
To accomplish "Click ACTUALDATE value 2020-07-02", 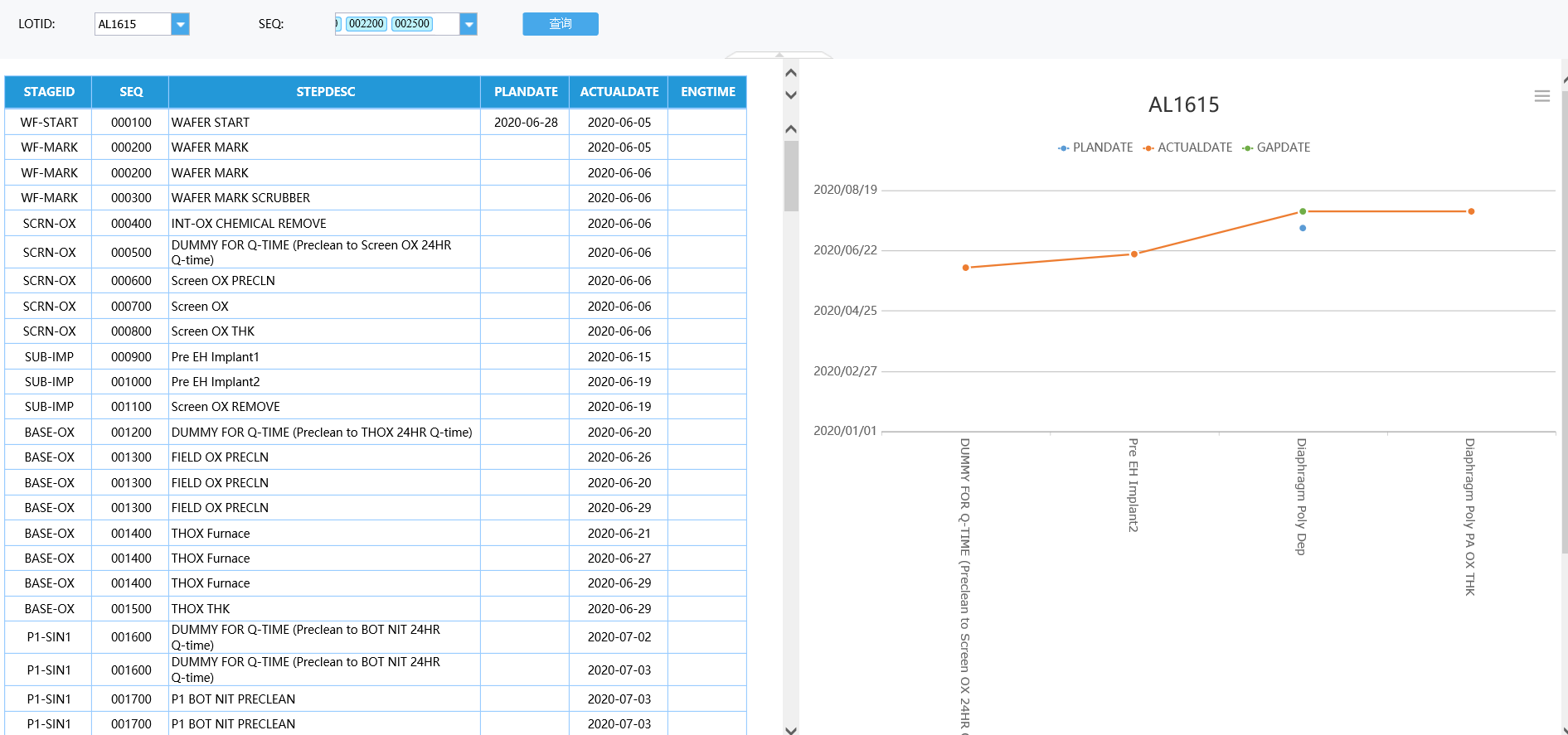I will tap(619, 637).
